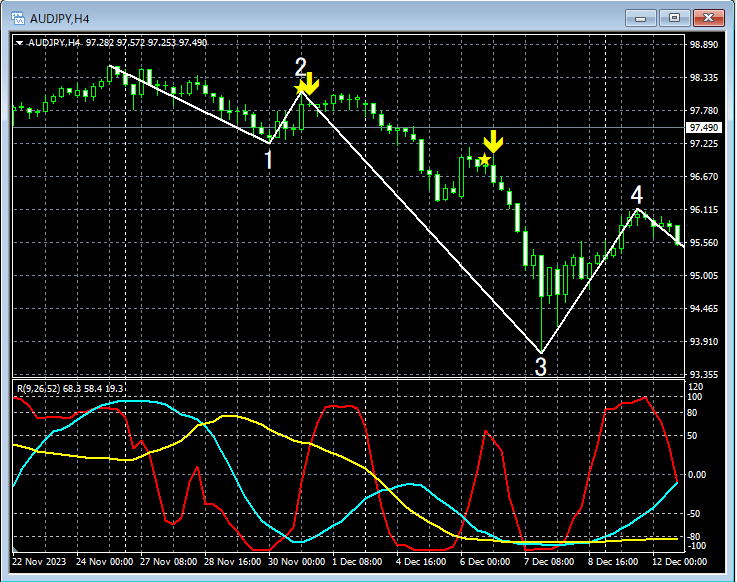Screen dimensions: 737x582
Task: Click the AUDJPY,H4 OHLC price text
Action: [118, 43]
